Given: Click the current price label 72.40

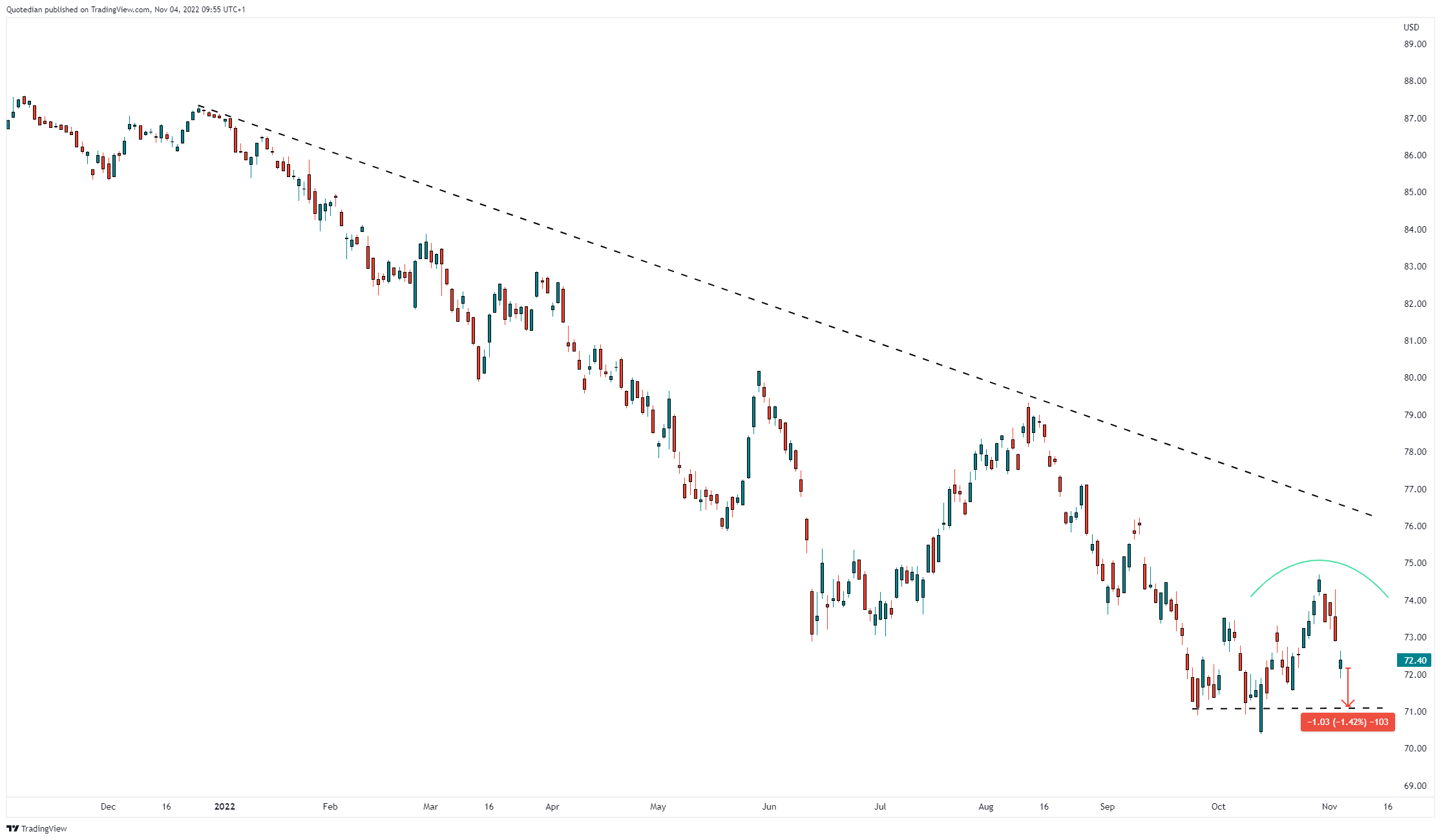Looking at the screenshot, I should pyautogui.click(x=1415, y=660).
